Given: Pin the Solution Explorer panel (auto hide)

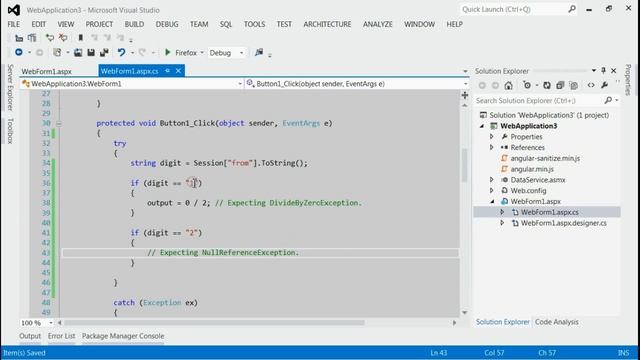Looking at the screenshot, I should (x=603, y=71).
